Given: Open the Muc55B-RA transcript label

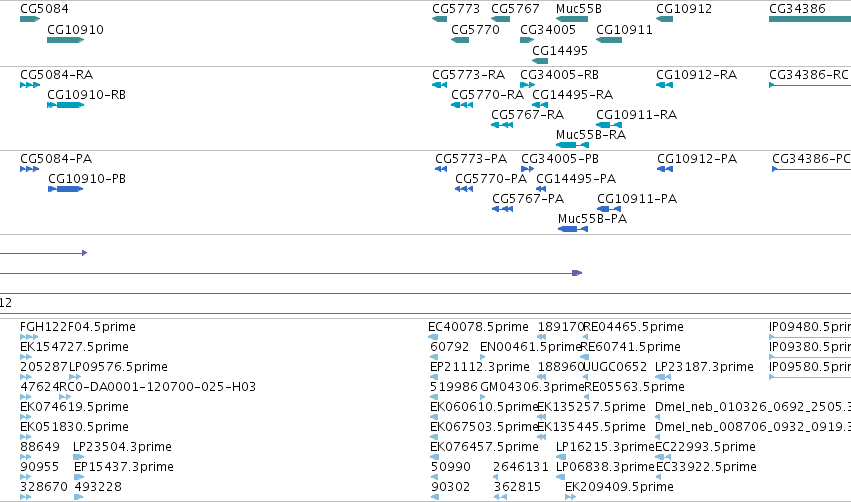Looking at the screenshot, I should (590, 135).
